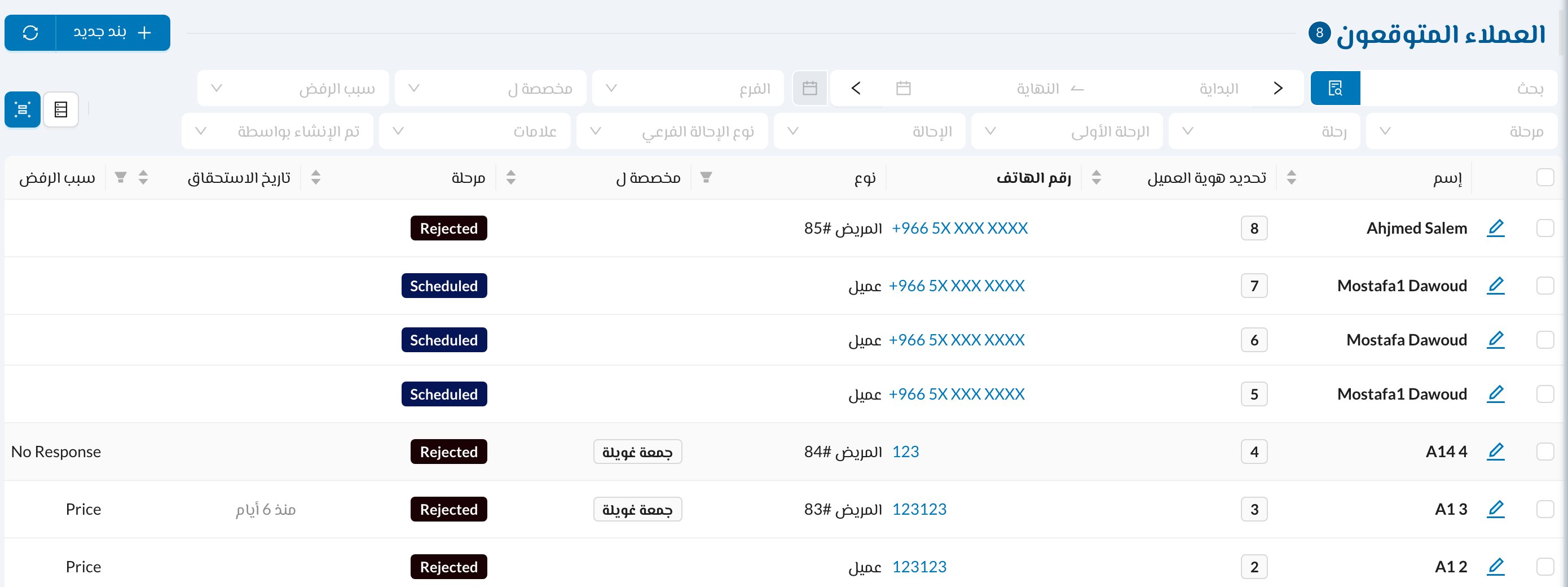The height and width of the screenshot is (587, 1568).
Task: Select Mostafa1 Dawoud row 7 checkbox
Action: pyautogui.click(x=1545, y=286)
